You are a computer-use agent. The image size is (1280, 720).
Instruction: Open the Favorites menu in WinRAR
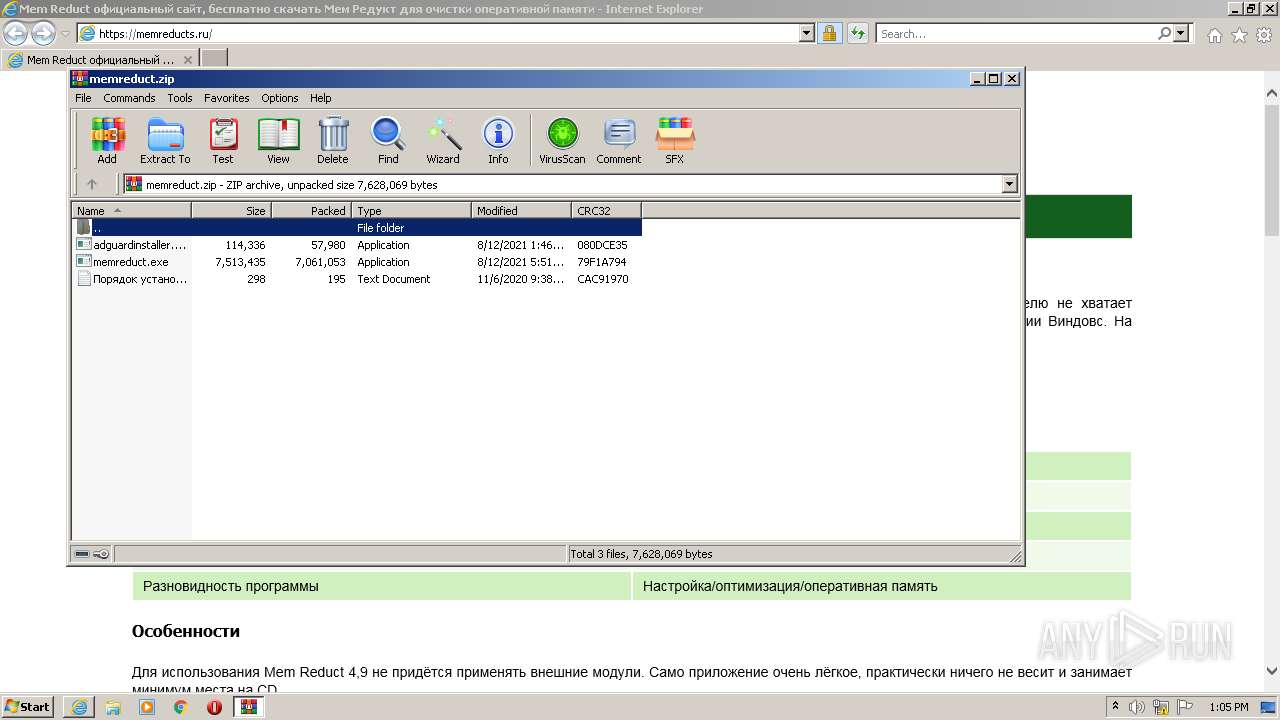(x=227, y=98)
